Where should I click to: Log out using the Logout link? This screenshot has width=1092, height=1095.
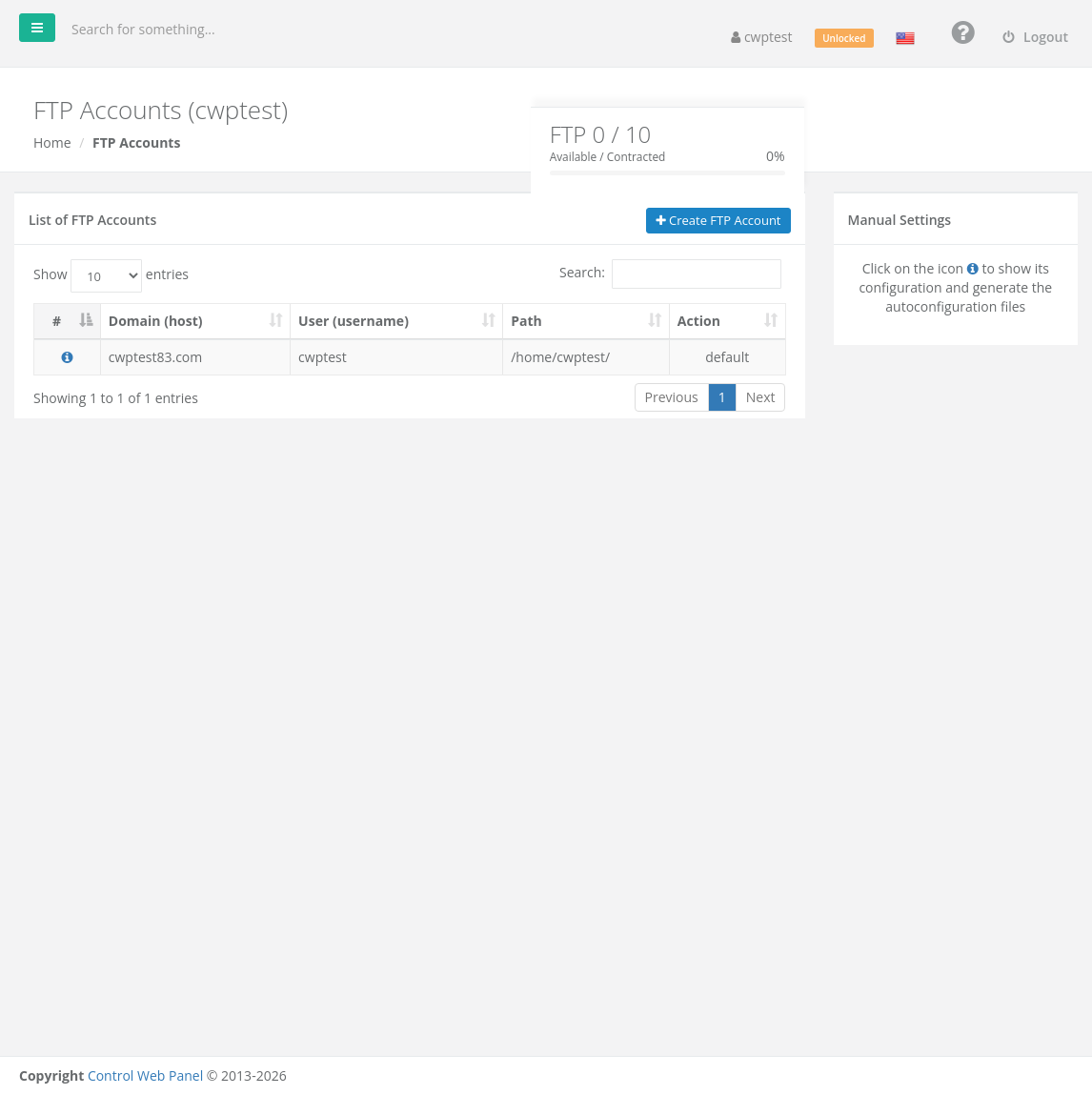pos(1036,37)
